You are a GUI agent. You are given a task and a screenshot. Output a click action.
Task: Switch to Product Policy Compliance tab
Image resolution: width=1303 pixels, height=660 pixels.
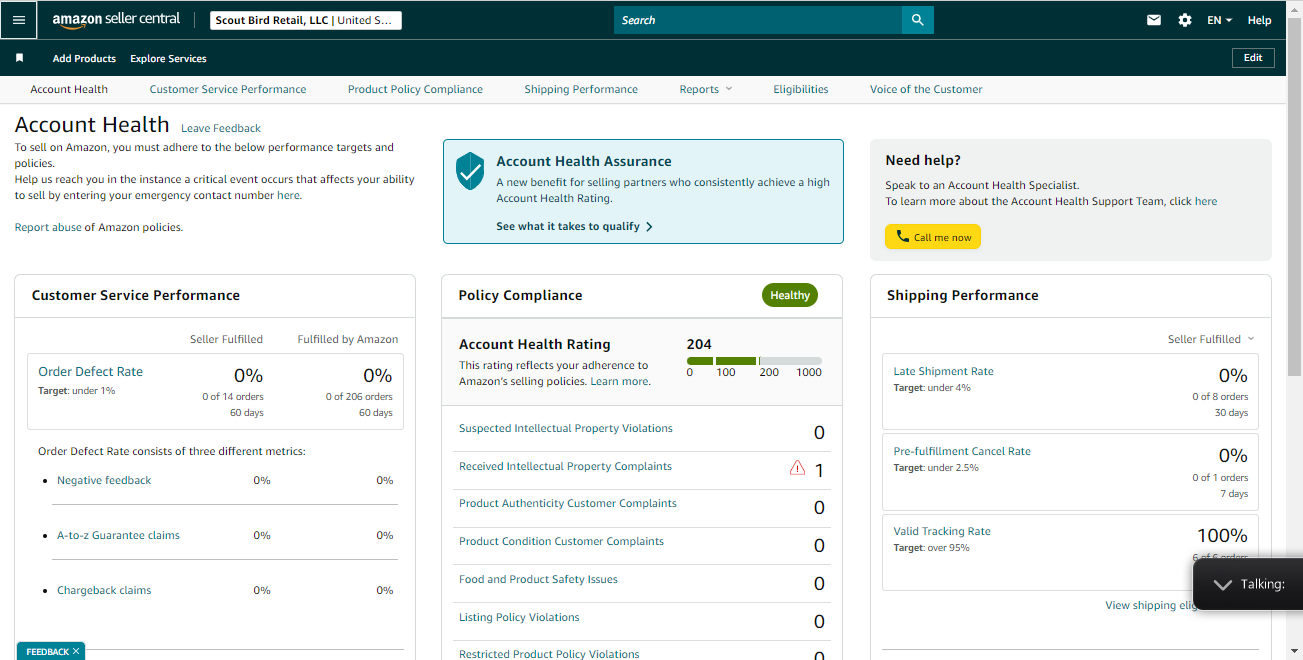point(415,89)
